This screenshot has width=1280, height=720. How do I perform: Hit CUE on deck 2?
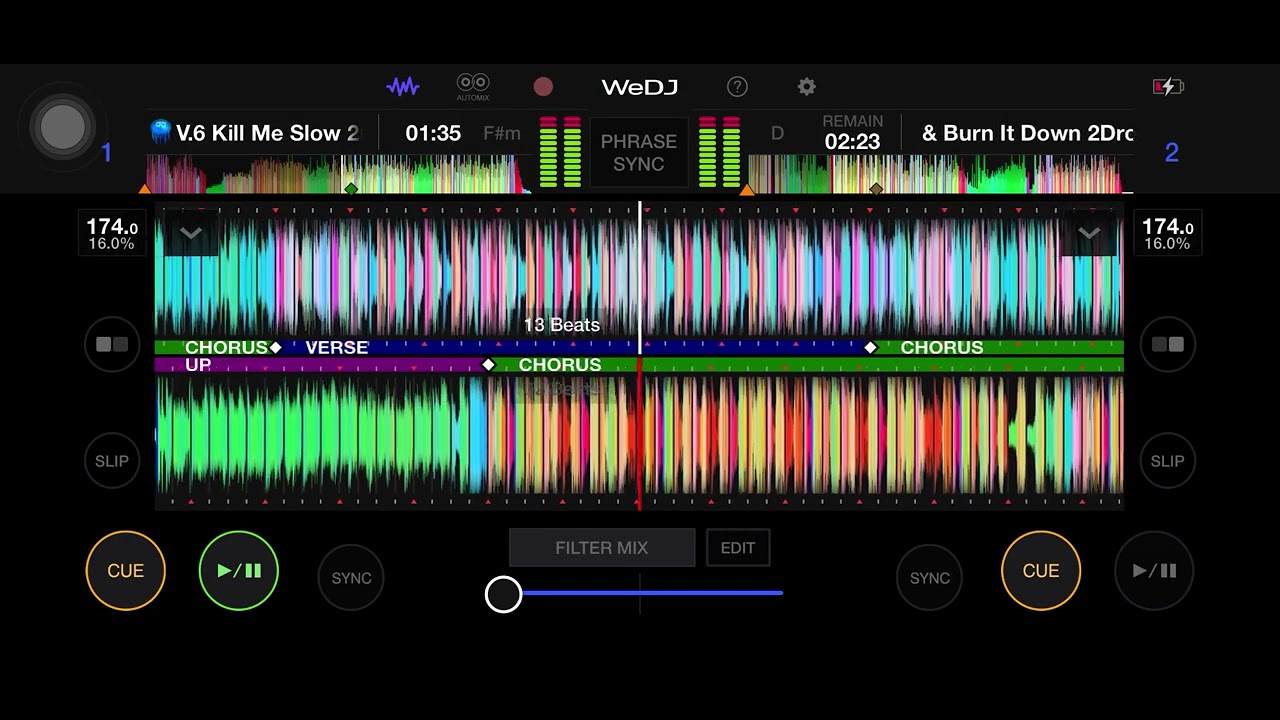point(1041,571)
